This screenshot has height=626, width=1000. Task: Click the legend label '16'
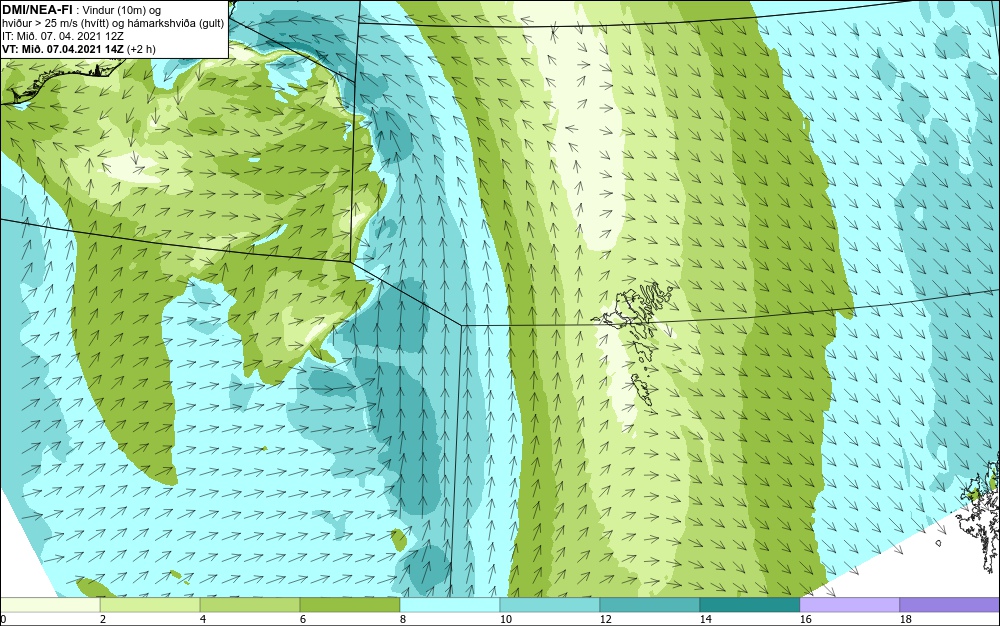coord(805,619)
